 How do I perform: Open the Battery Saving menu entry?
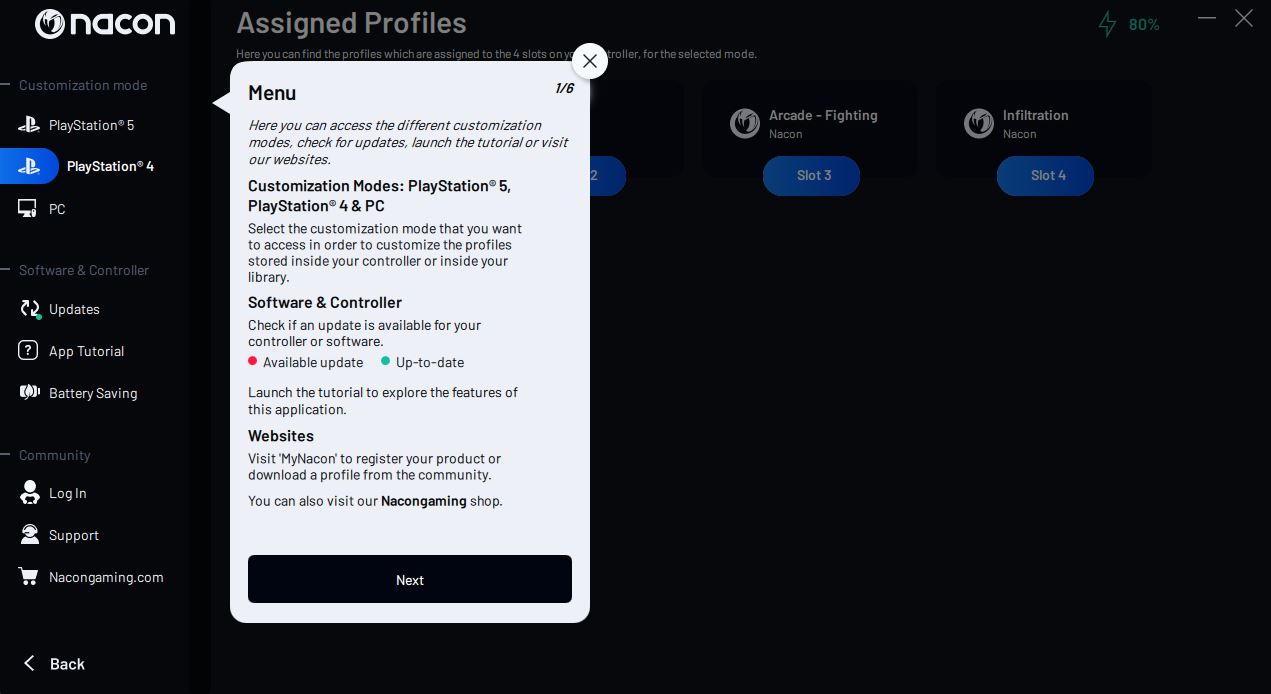pyautogui.click(x=95, y=393)
